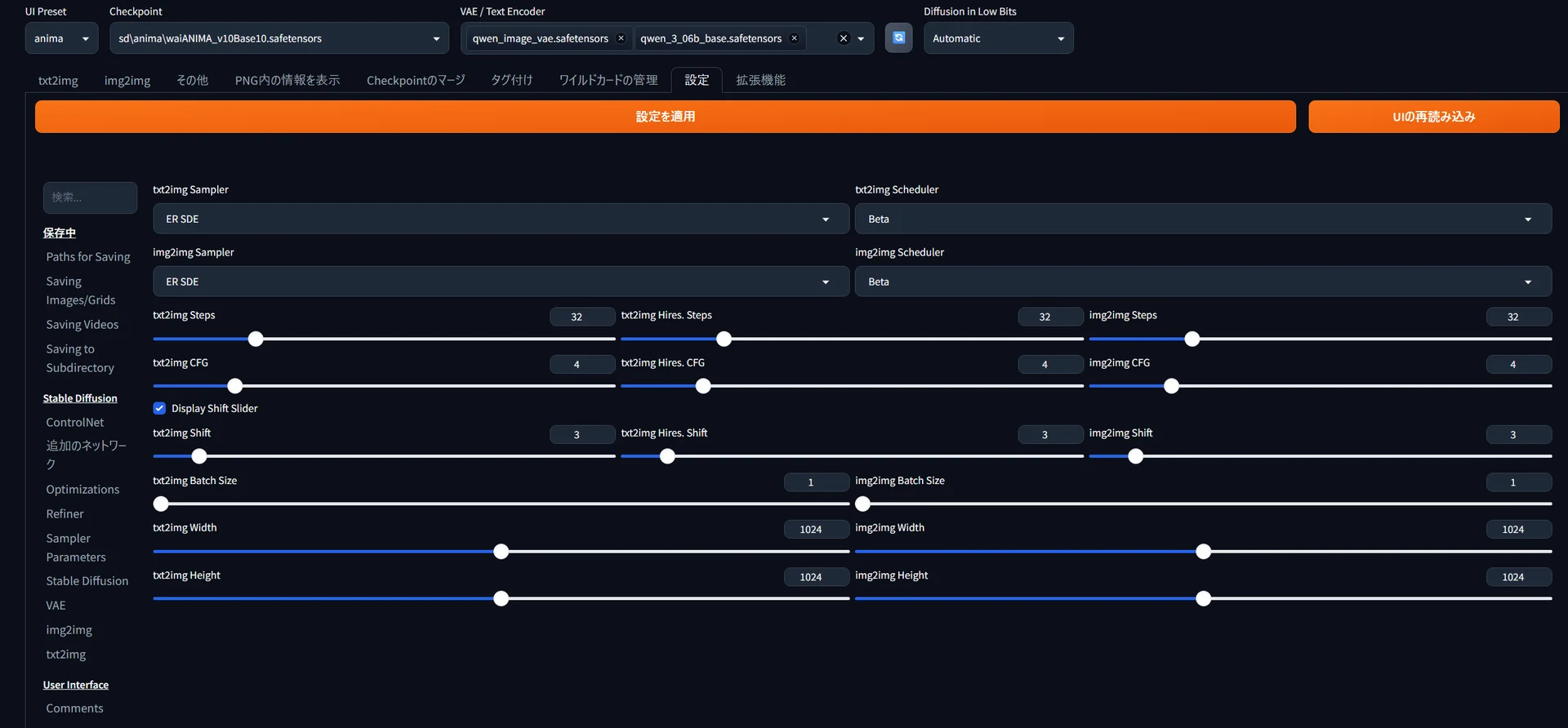Image resolution: width=1568 pixels, height=728 pixels.
Task: Switch to the img2img tab
Action: coord(127,80)
